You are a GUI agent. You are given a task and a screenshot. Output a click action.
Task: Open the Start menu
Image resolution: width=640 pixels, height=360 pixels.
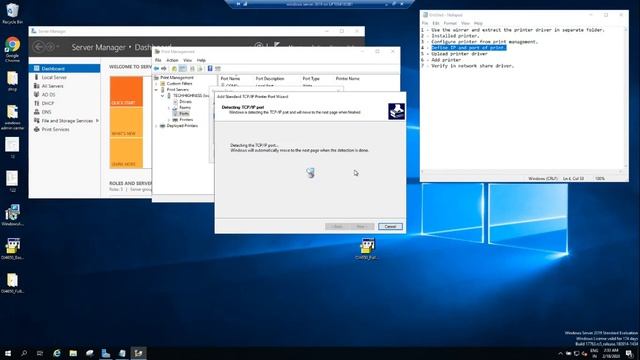[x=8, y=353]
